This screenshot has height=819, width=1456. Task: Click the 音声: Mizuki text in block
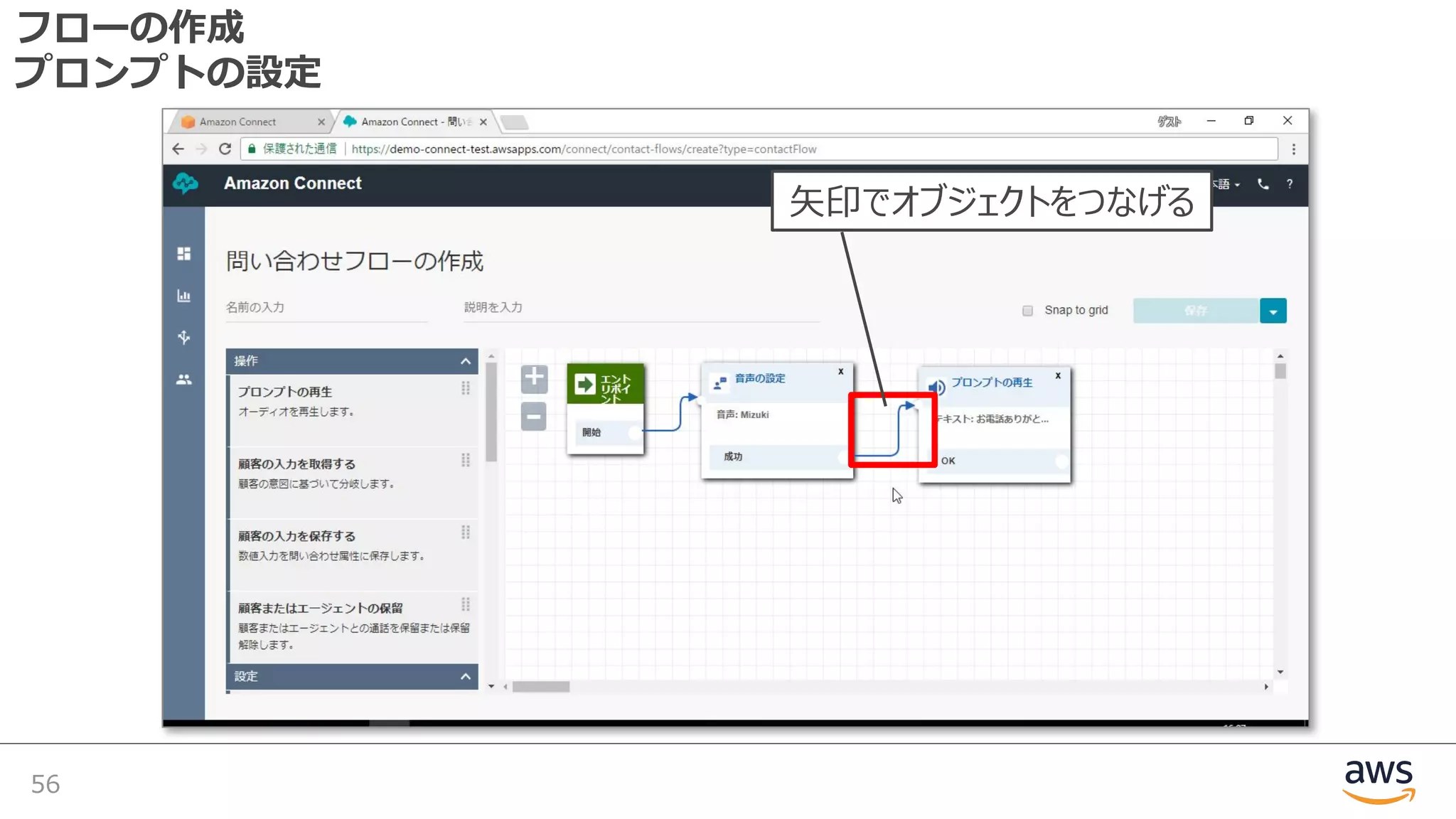tap(742, 414)
